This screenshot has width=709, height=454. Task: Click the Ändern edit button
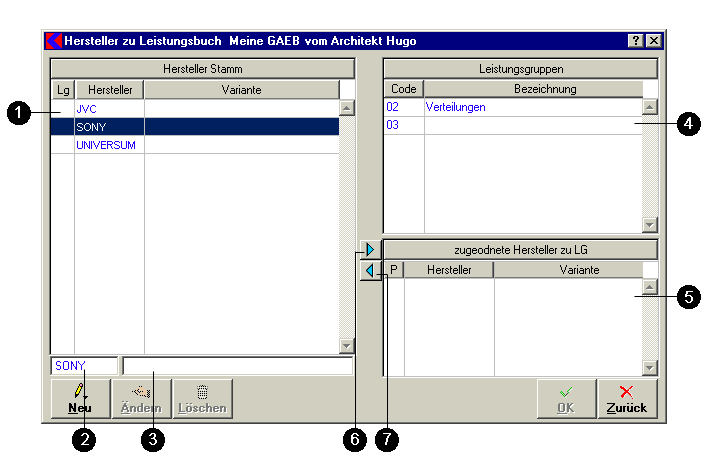point(141,398)
